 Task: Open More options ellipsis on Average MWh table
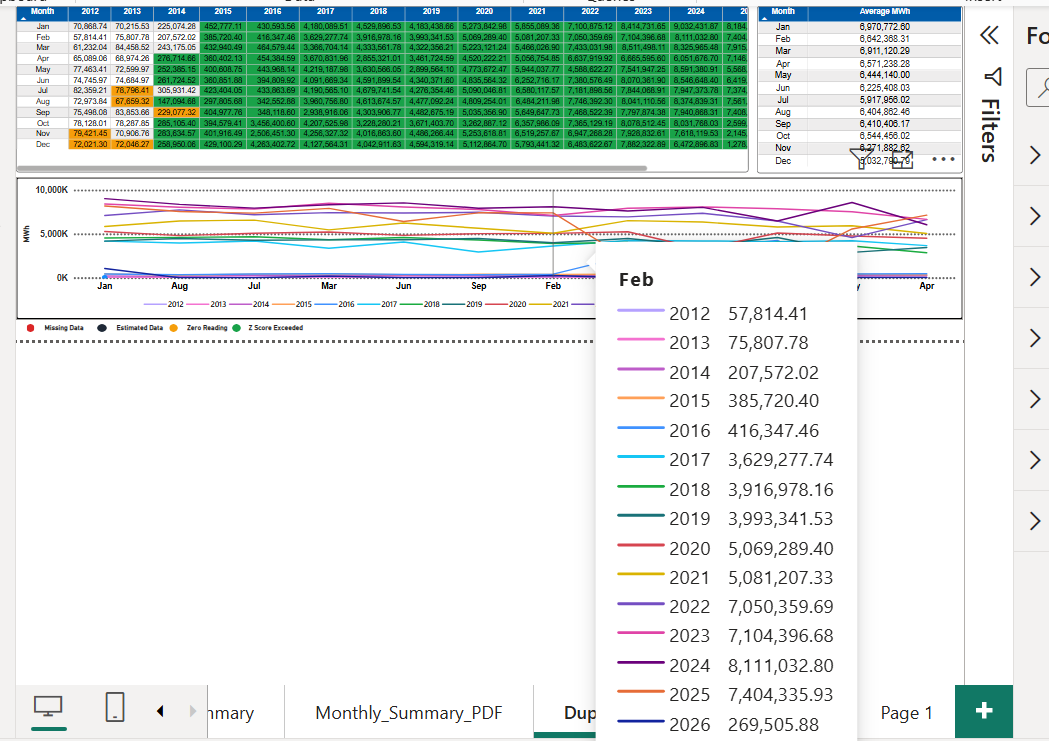click(943, 159)
